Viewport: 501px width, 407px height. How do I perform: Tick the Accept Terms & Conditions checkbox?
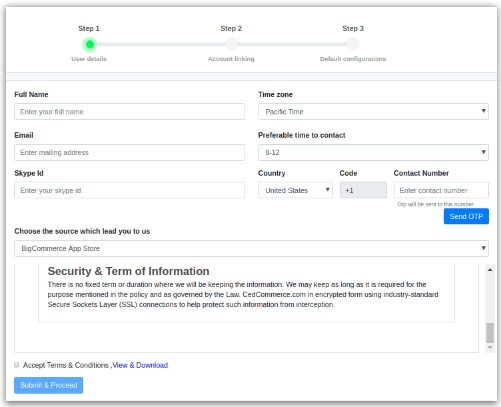tap(17, 365)
